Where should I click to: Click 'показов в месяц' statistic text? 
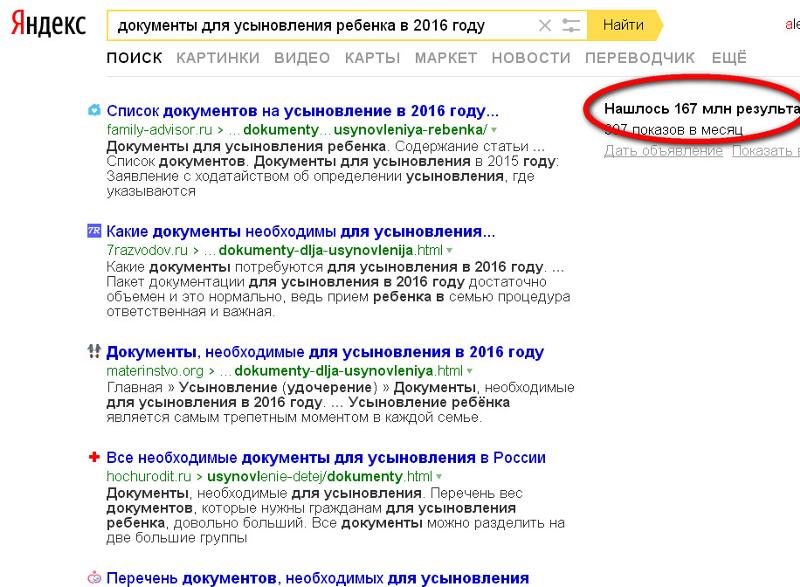pyautogui.click(x=687, y=130)
